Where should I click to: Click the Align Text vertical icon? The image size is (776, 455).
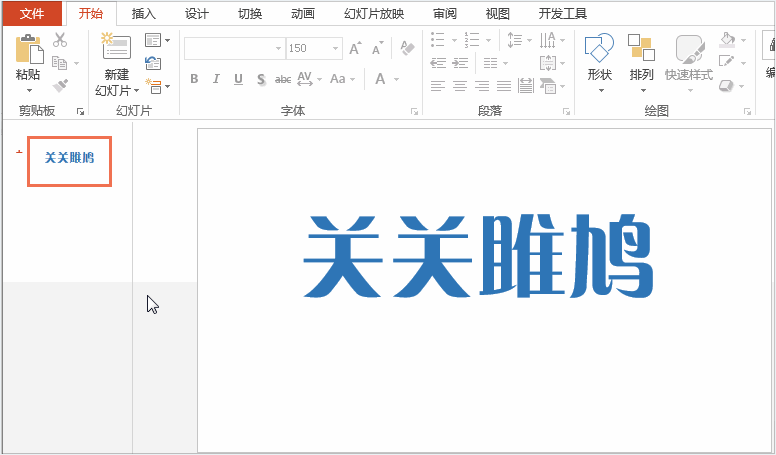coord(547,63)
